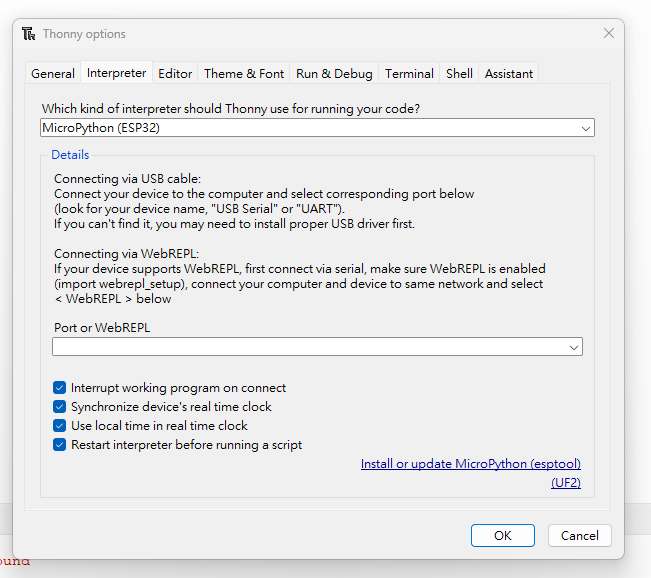Viewport: 651px width, 578px height.
Task: Click the 'Connecting via WebREPL:' text
Action: (127, 253)
